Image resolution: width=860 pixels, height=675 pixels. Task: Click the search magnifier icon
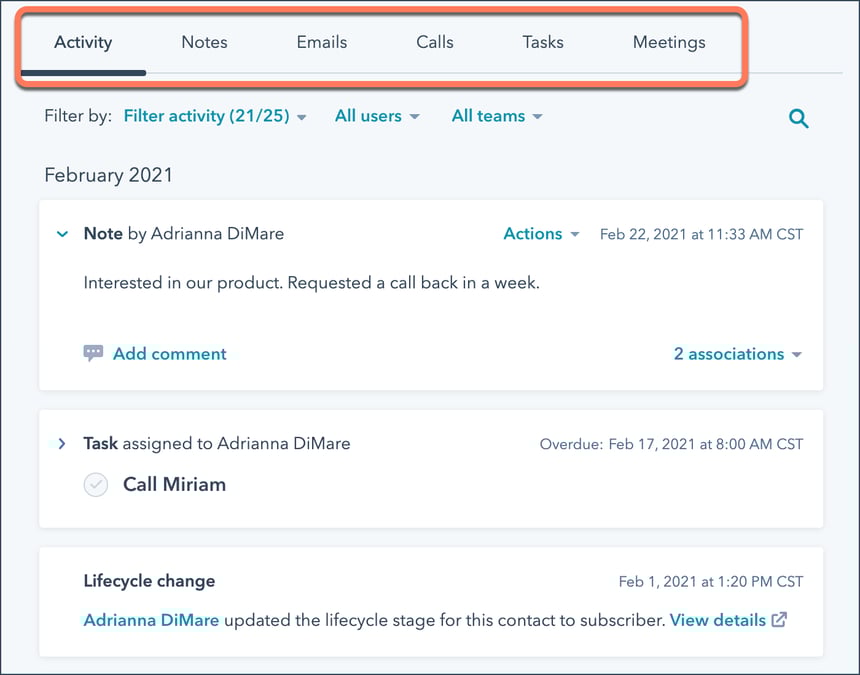[799, 118]
